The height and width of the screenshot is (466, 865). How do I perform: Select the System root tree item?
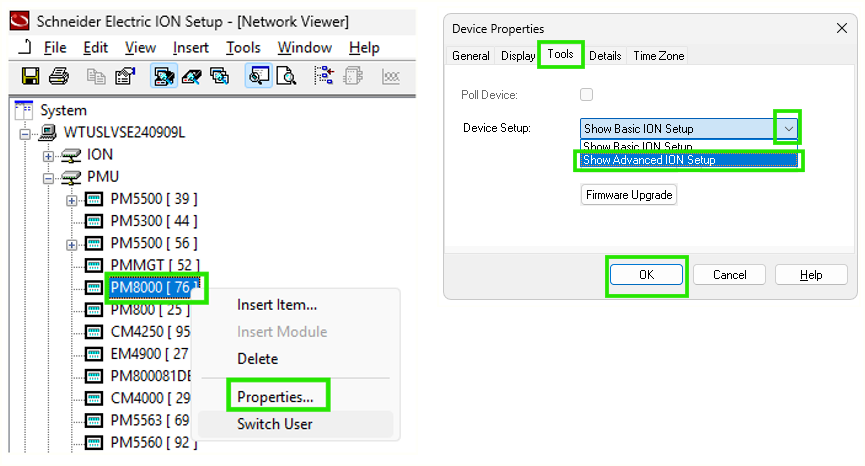point(63,110)
